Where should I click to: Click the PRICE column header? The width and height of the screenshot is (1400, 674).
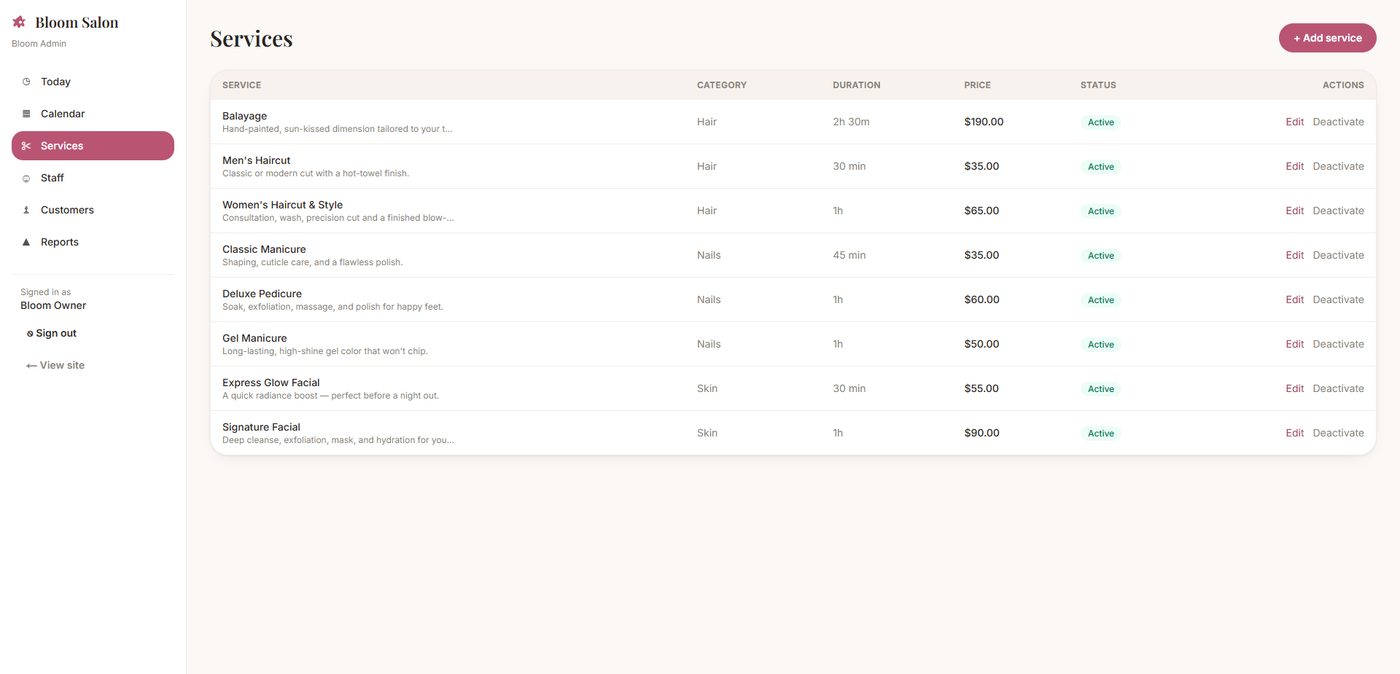pyautogui.click(x=978, y=85)
